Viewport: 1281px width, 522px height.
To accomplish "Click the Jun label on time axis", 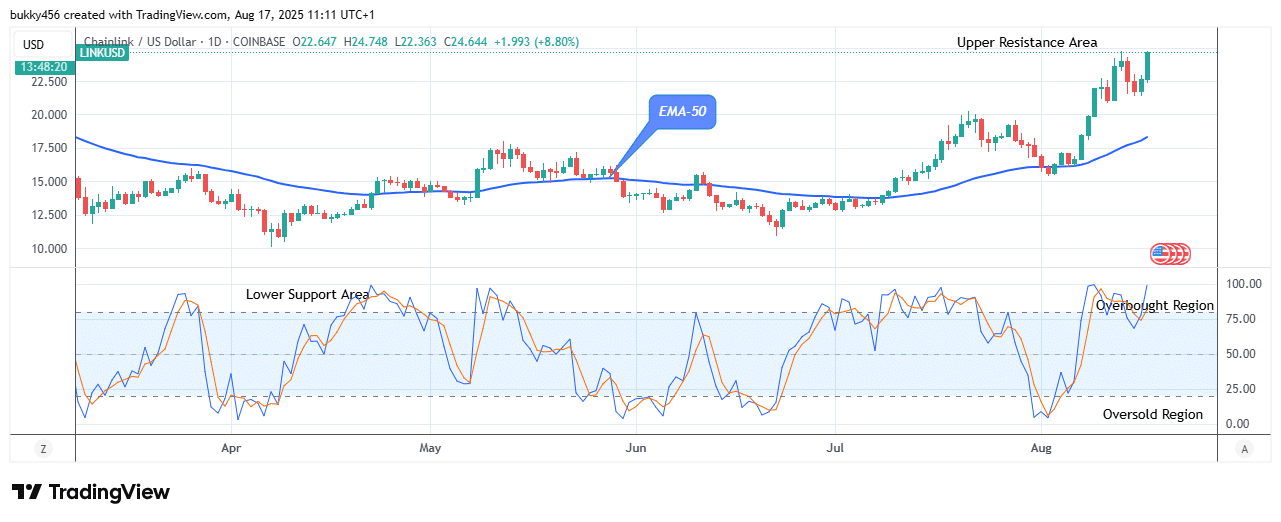I will pyautogui.click(x=634, y=450).
